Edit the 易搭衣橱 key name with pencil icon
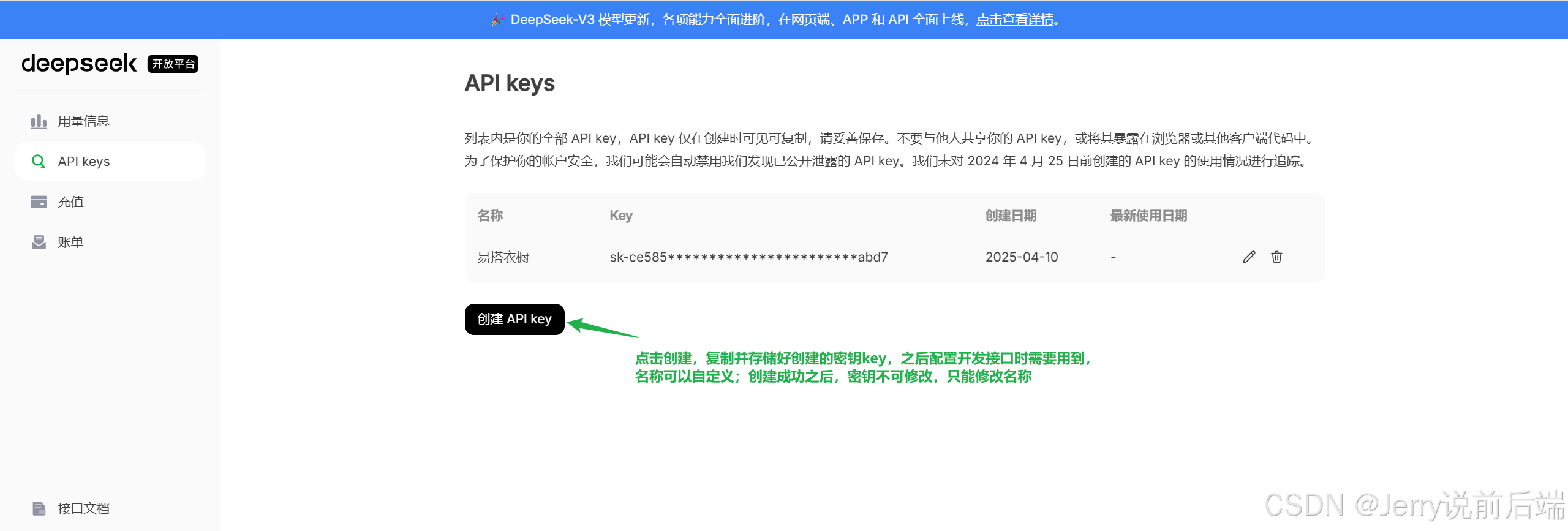1568x531 pixels. (1249, 257)
